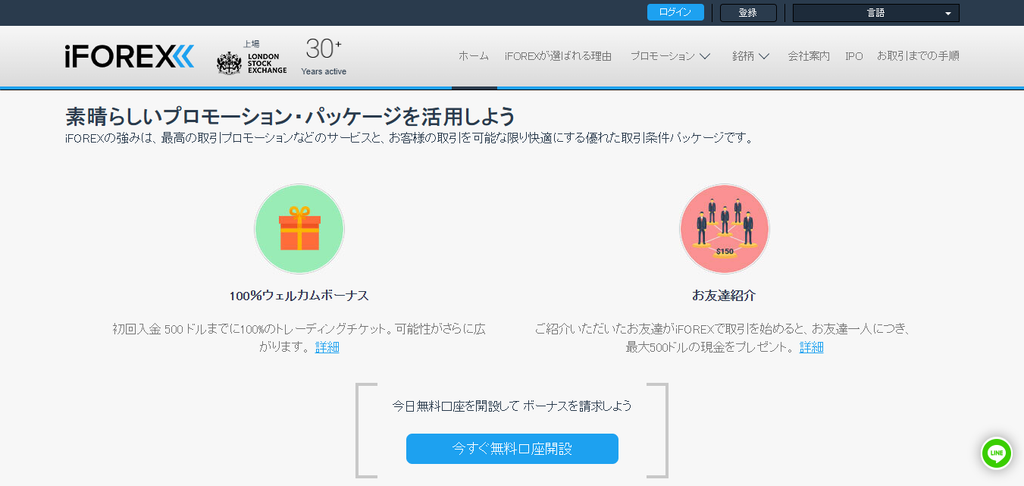Expand the 銘柄 menu chevron
Viewport: 1024px width, 486px height.
pyautogui.click(x=763, y=56)
